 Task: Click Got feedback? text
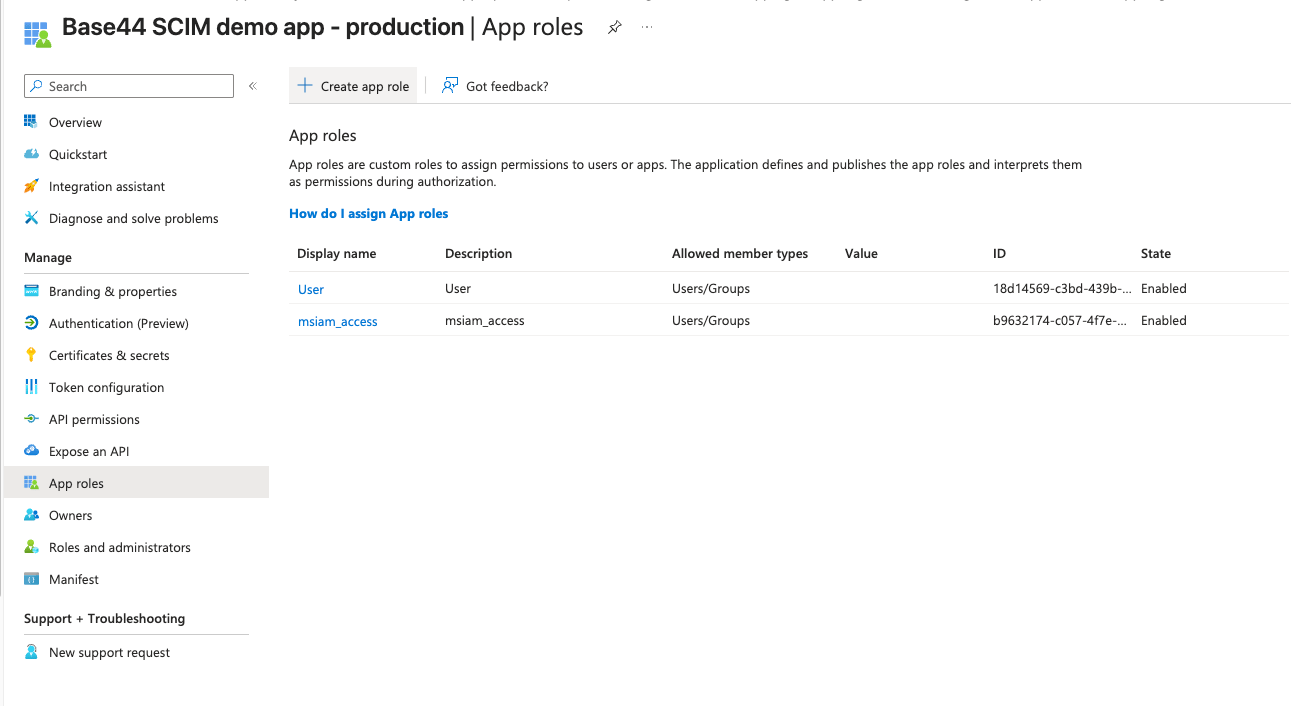click(507, 86)
